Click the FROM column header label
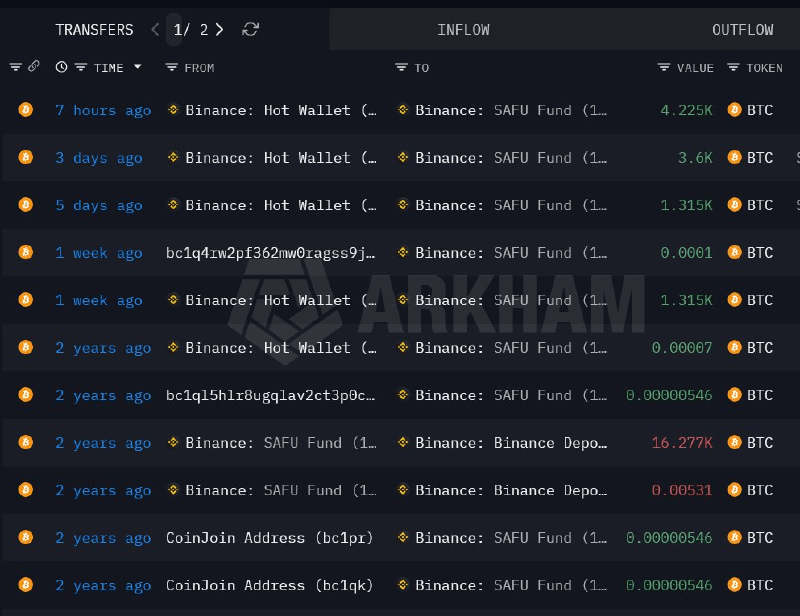This screenshot has width=800, height=616. tap(199, 68)
